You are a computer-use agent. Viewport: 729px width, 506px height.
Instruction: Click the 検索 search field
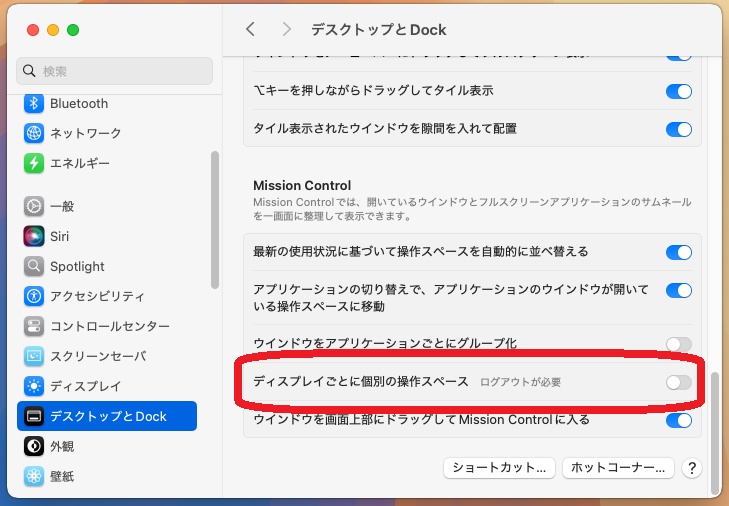(x=114, y=71)
